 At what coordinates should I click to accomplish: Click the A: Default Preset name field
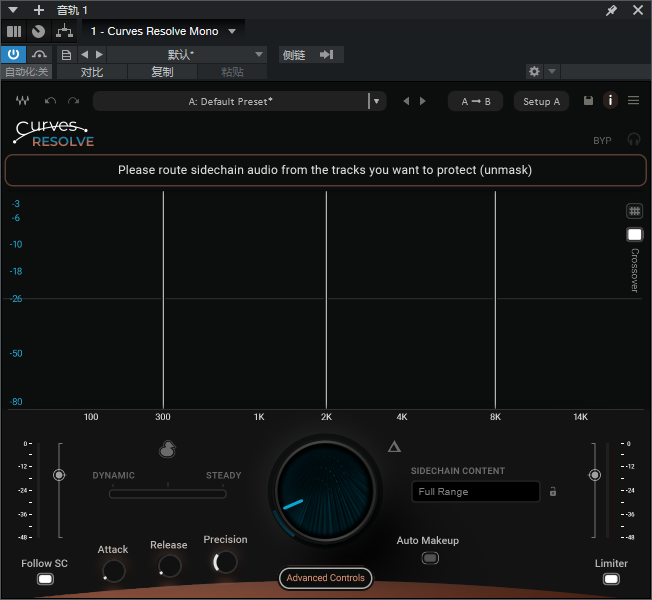point(230,101)
